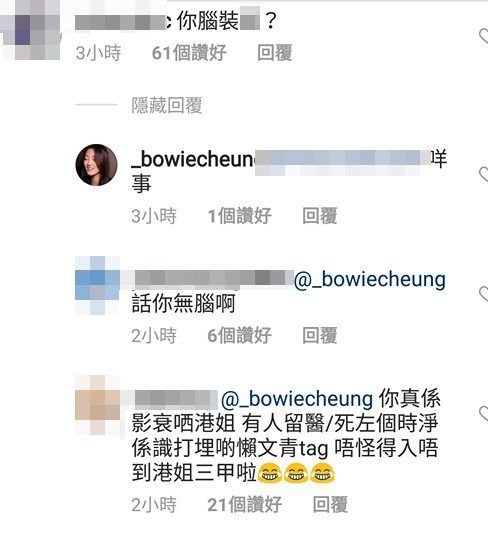This screenshot has width=488, height=535.
Task: Open the 6個讚好 likes list
Action: point(240,335)
